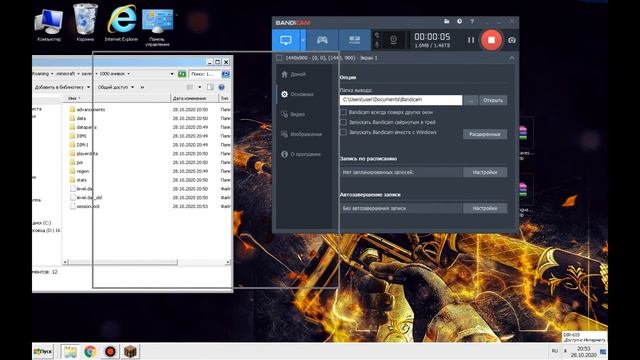Open the Explorer address bar history dropdown
Screen dimensions: 640x360
172,74
